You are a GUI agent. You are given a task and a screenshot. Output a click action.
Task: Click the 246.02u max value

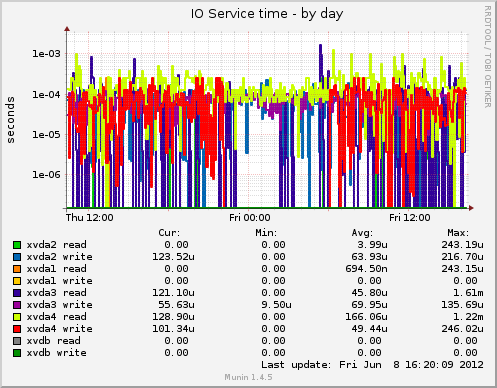[x=462, y=329]
